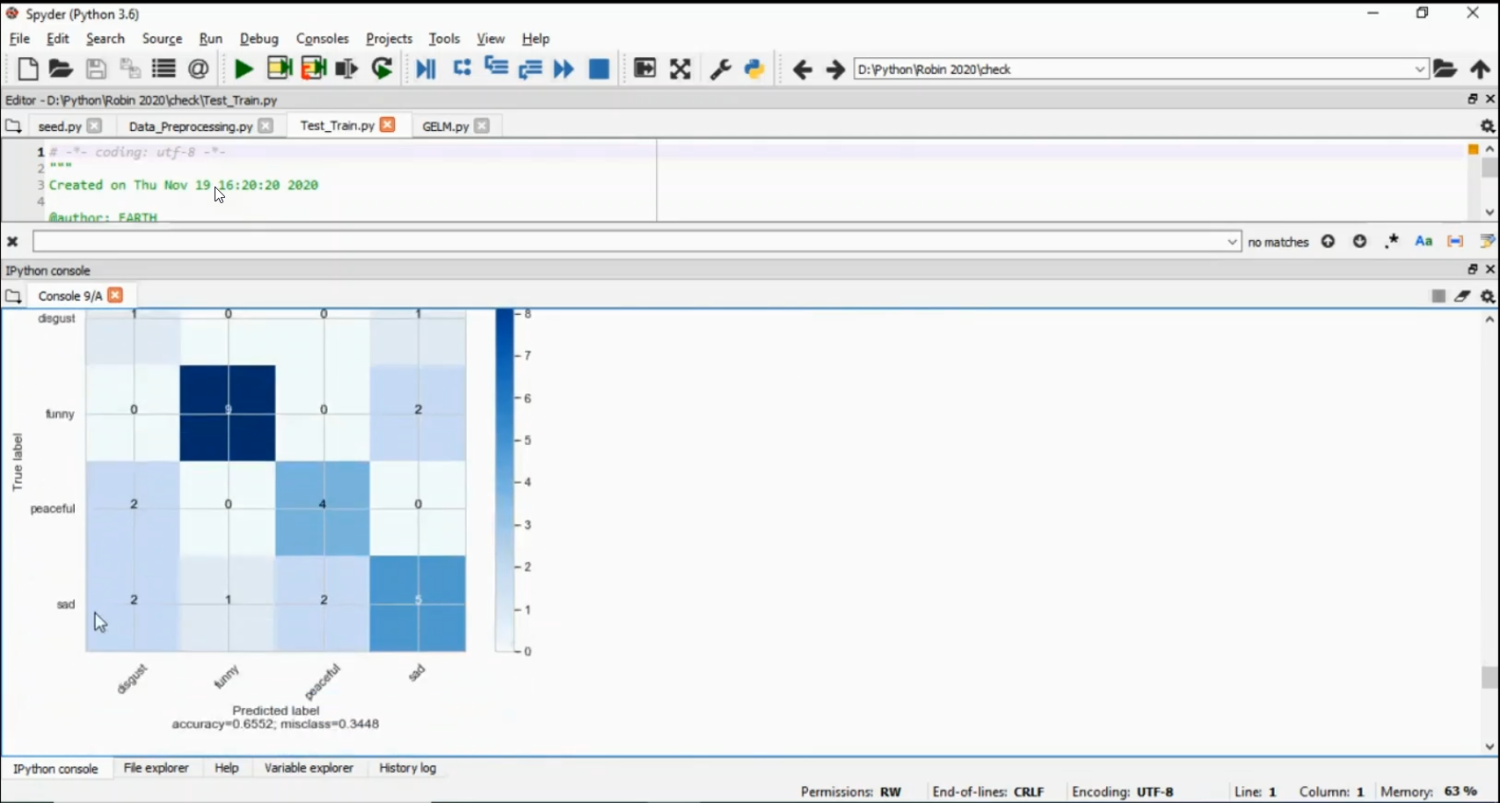This screenshot has width=1500, height=803.
Task: Expand the find text history dropdown
Action: 1232,242
